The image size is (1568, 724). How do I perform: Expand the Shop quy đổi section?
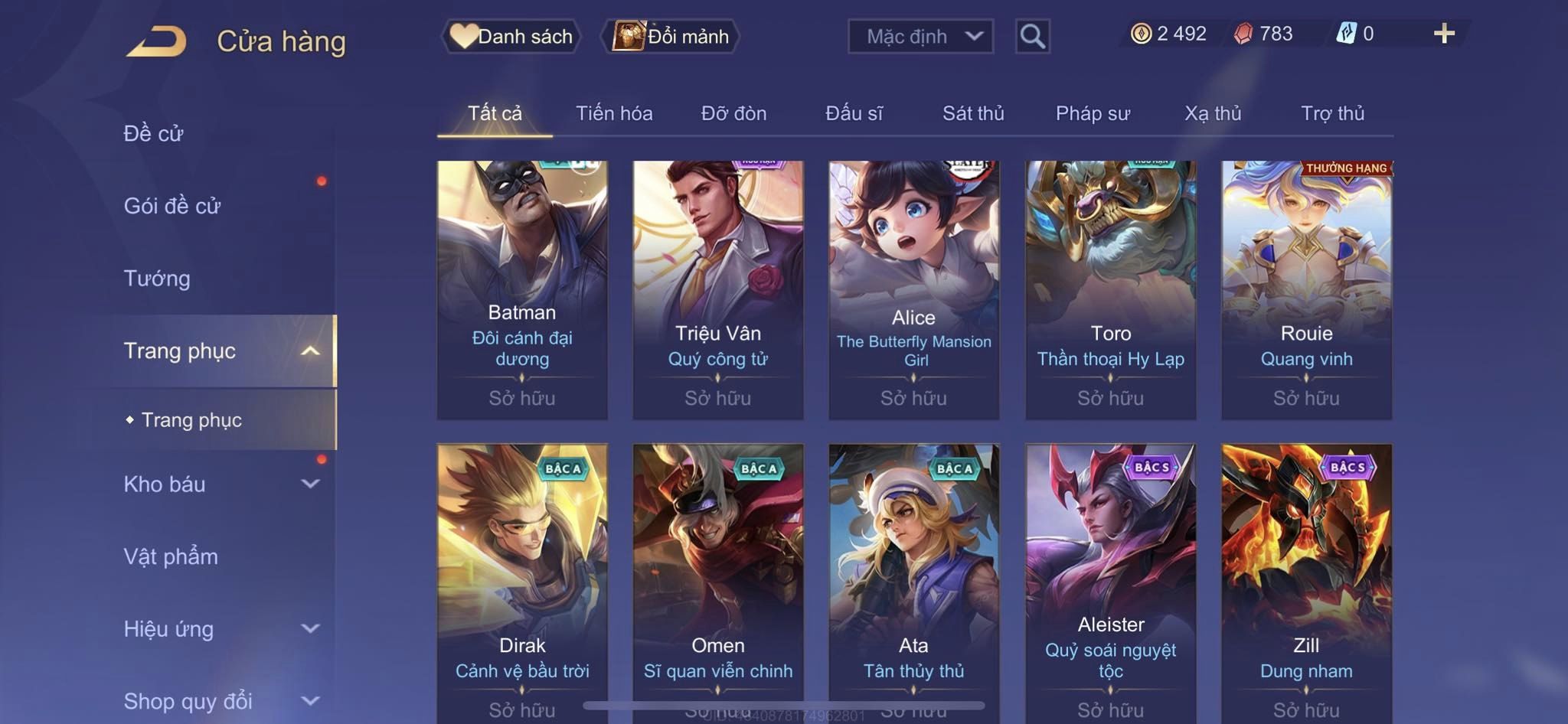pos(309,701)
